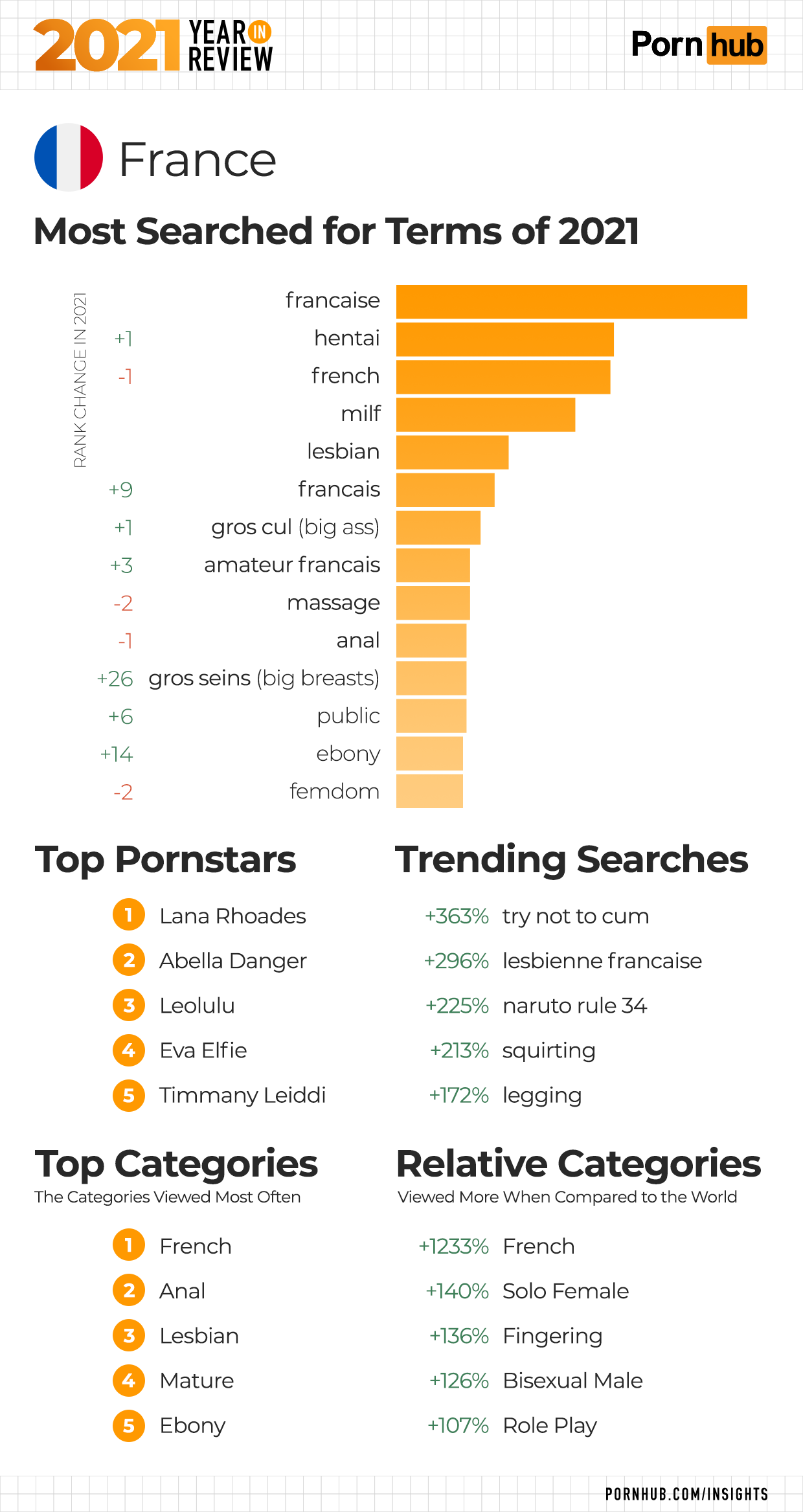Click the Top Pornstars heading

tap(165, 860)
